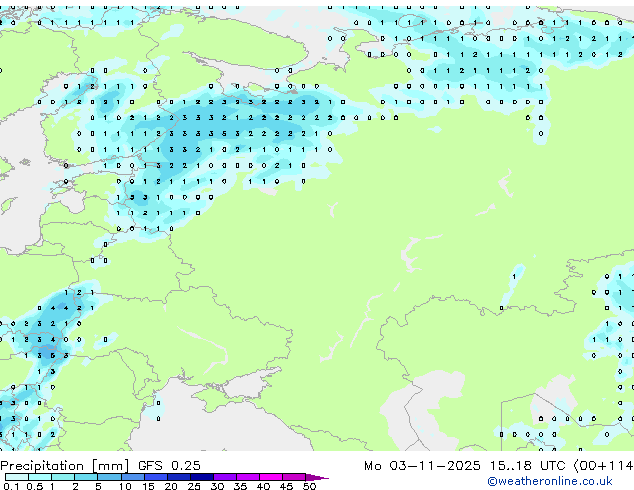The width and height of the screenshot is (634, 490).
Task: Click the 'GFS 0.25' model label
Action: pyautogui.click(x=169, y=466)
